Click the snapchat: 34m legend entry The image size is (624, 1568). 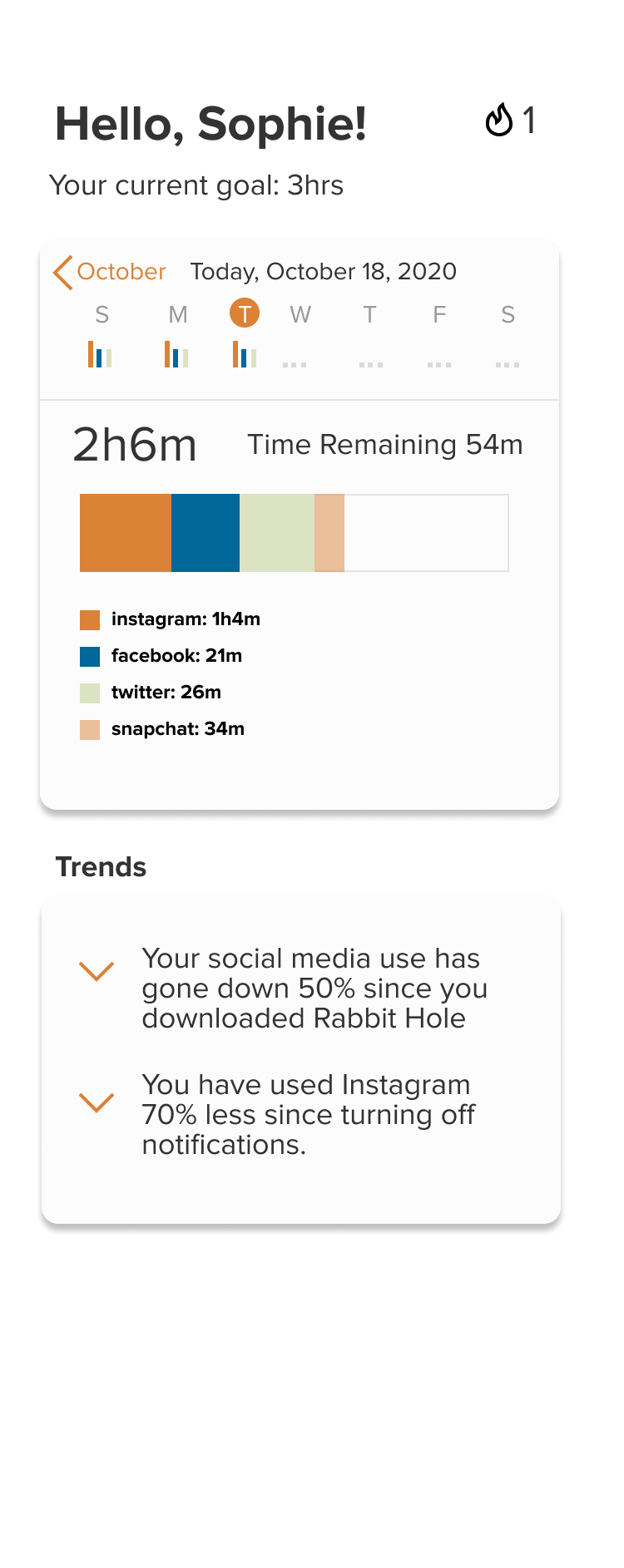(162, 729)
